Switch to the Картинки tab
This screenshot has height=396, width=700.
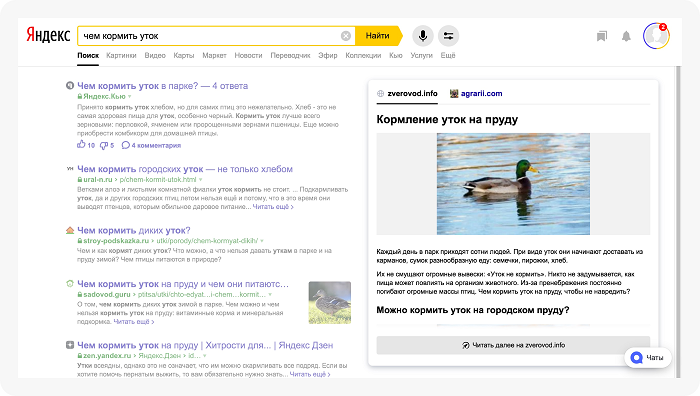pyautogui.click(x=121, y=55)
